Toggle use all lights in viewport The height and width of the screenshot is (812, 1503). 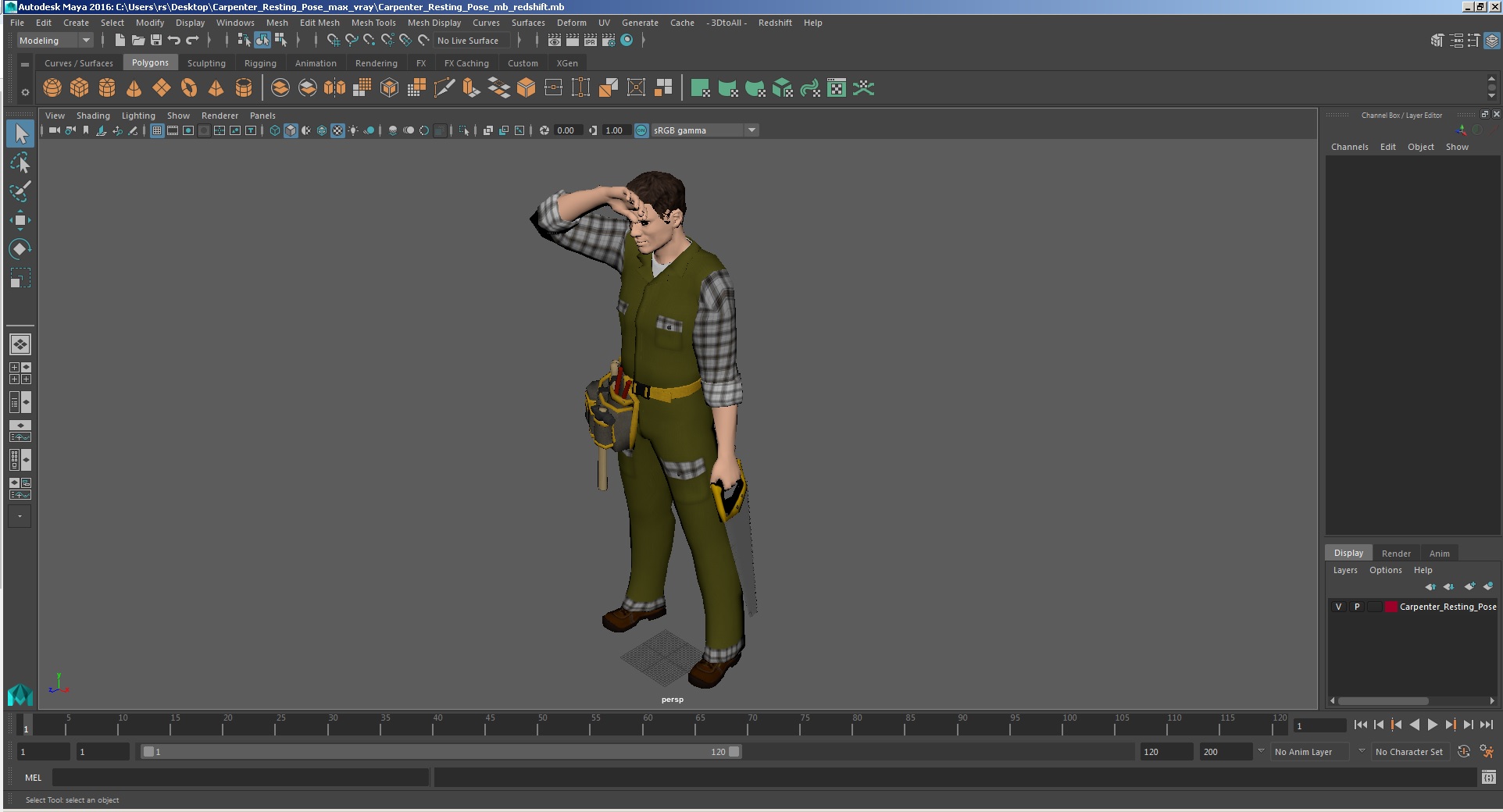pyautogui.click(x=353, y=130)
